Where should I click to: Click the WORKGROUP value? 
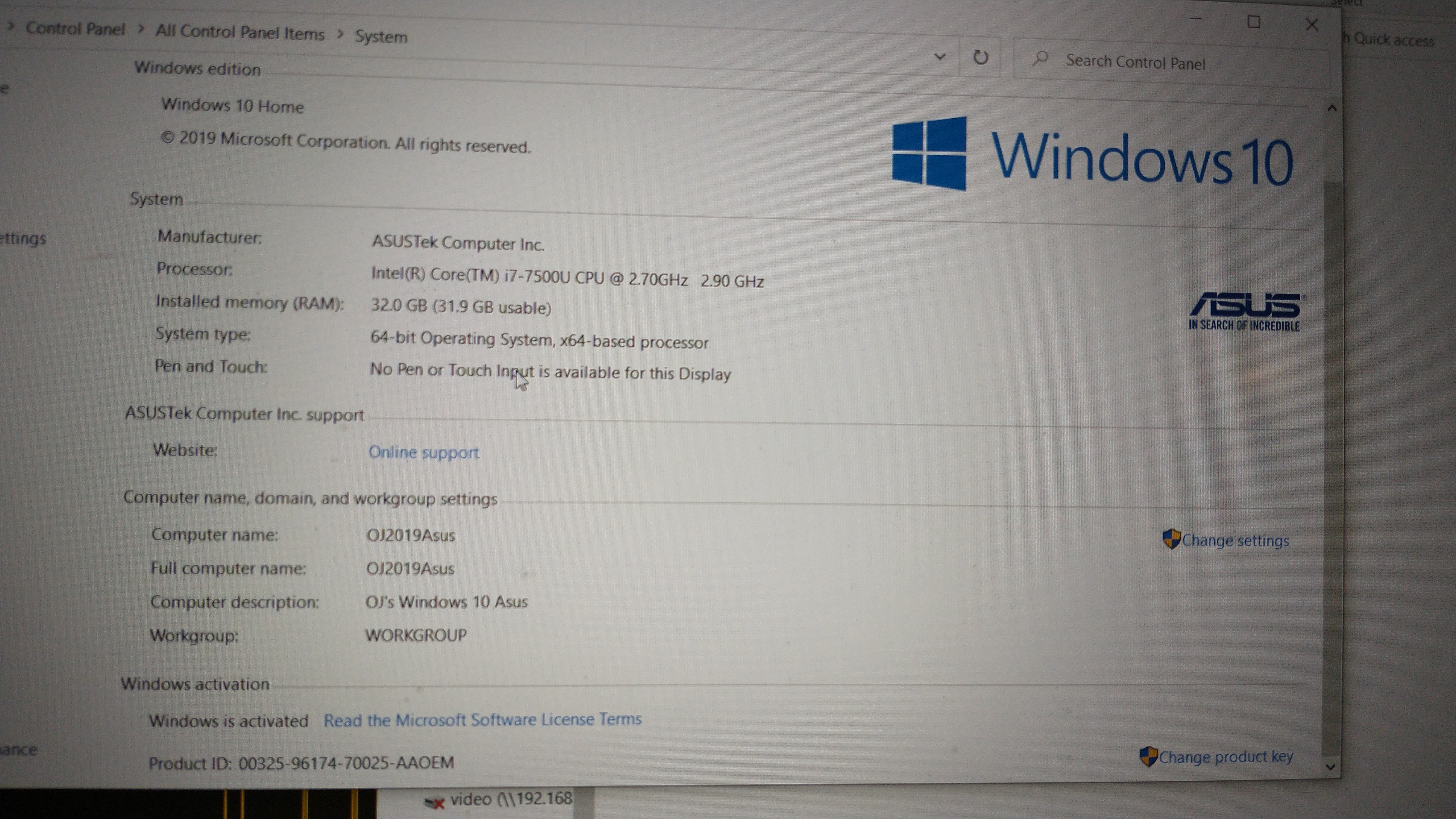point(416,635)
